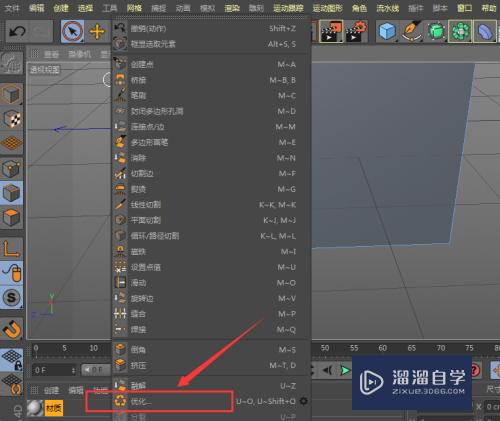This screenshot has height=421, width=500.
Task: Click the Make Editable icon in left toolbar
Action: click(12, 63)
